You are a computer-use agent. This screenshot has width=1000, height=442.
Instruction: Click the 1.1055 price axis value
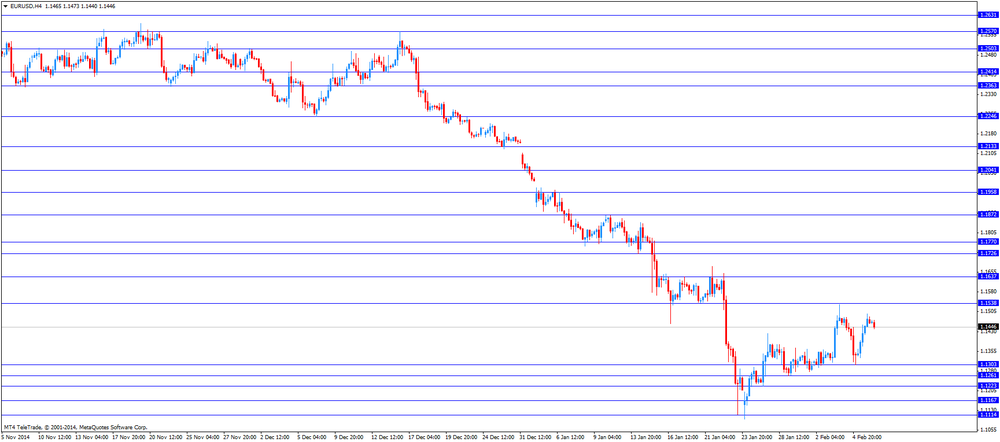pos(989,431)
